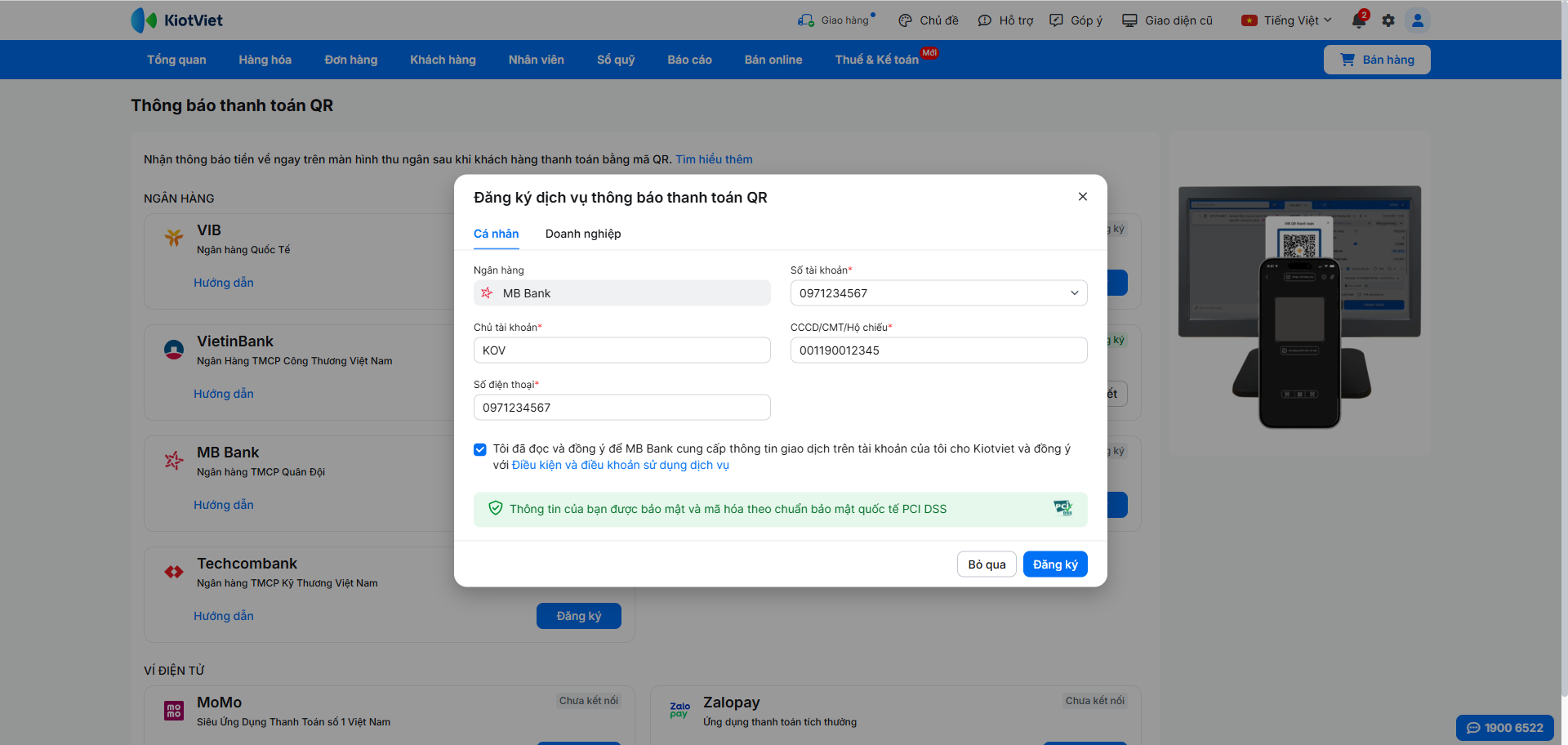Click the Bán hàng button
1568x745 pixels.
(1377, 60)
